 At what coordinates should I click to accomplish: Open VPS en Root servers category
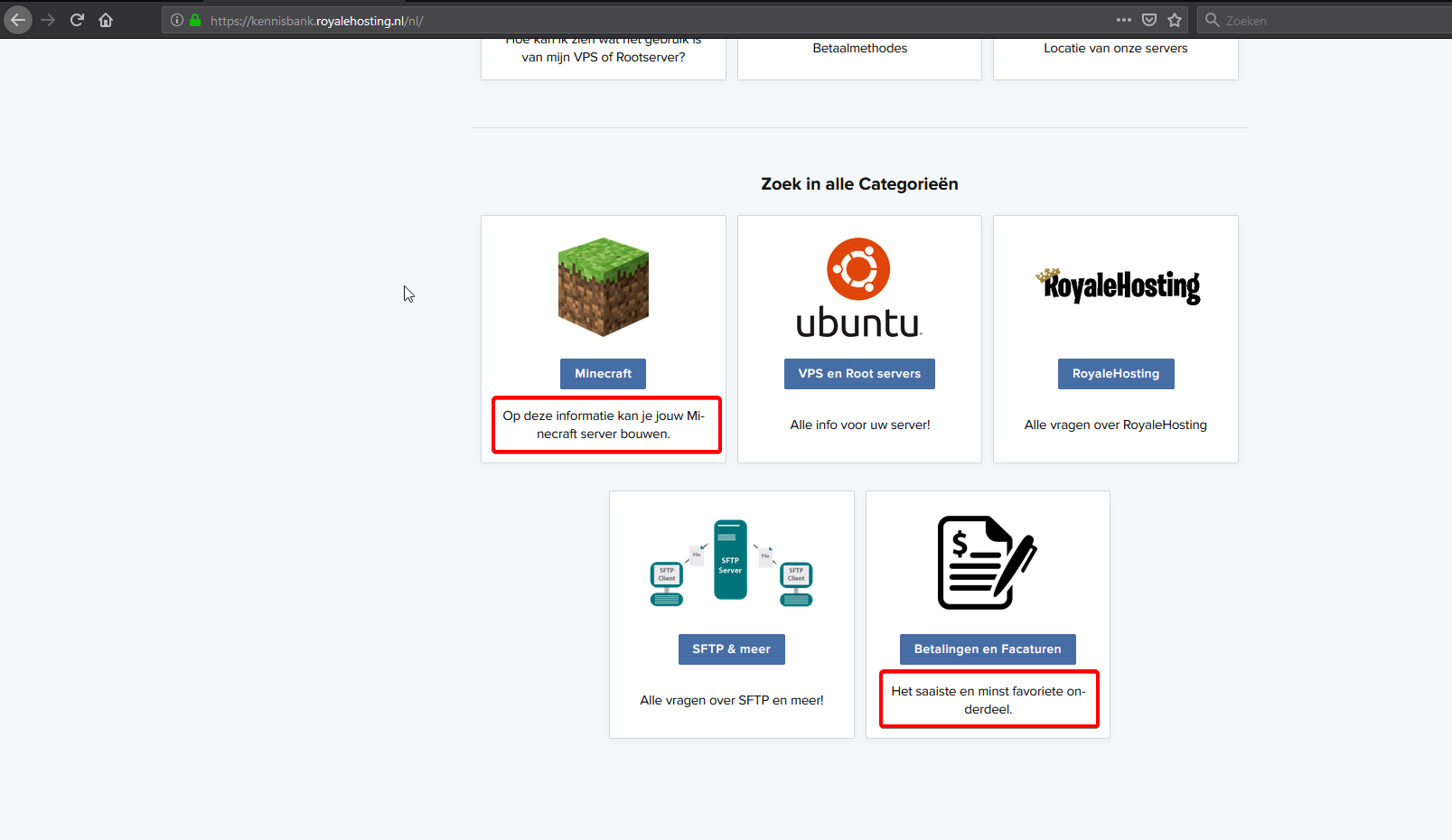point(859,374)
